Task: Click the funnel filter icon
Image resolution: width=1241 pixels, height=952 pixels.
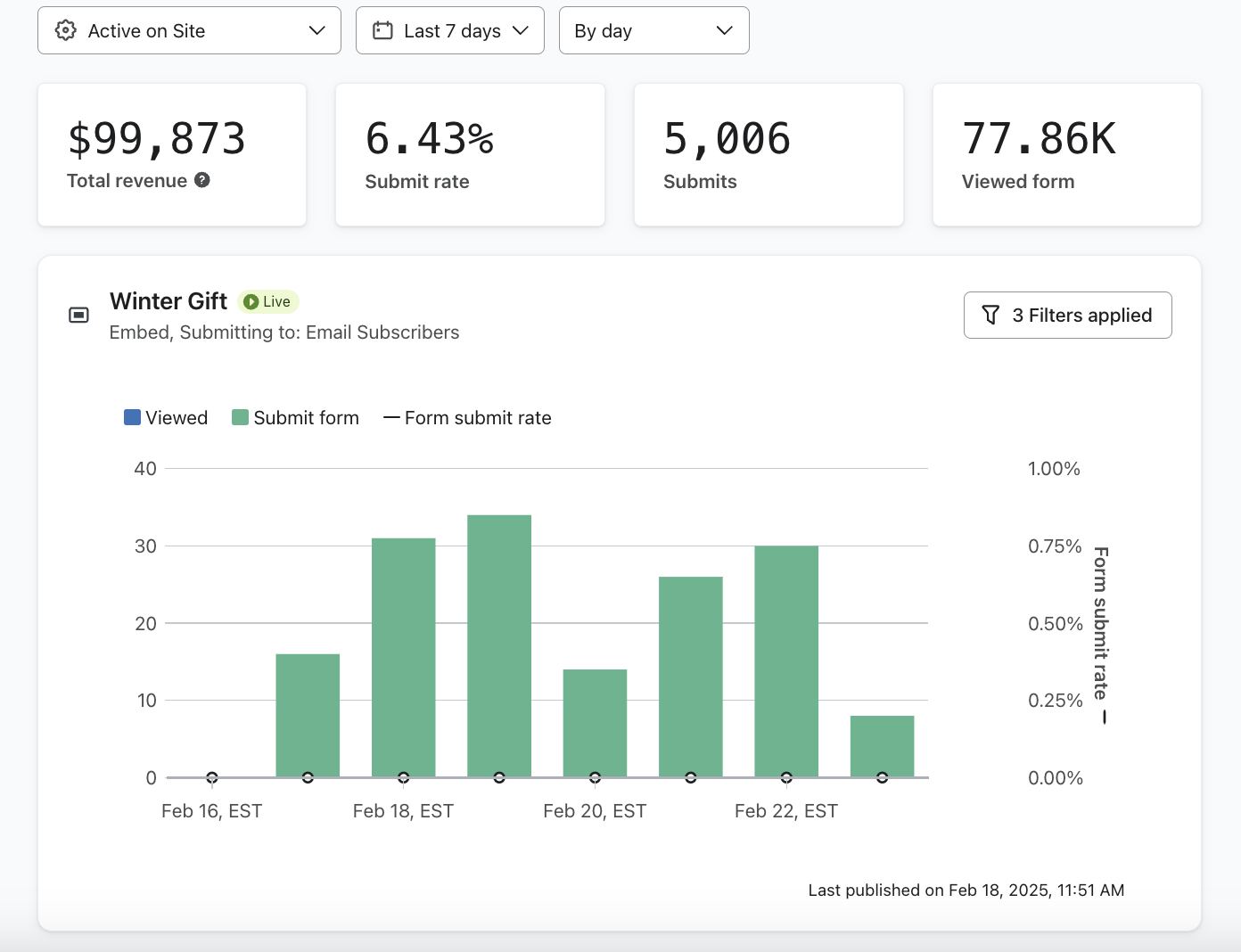Action: (990, 315)
